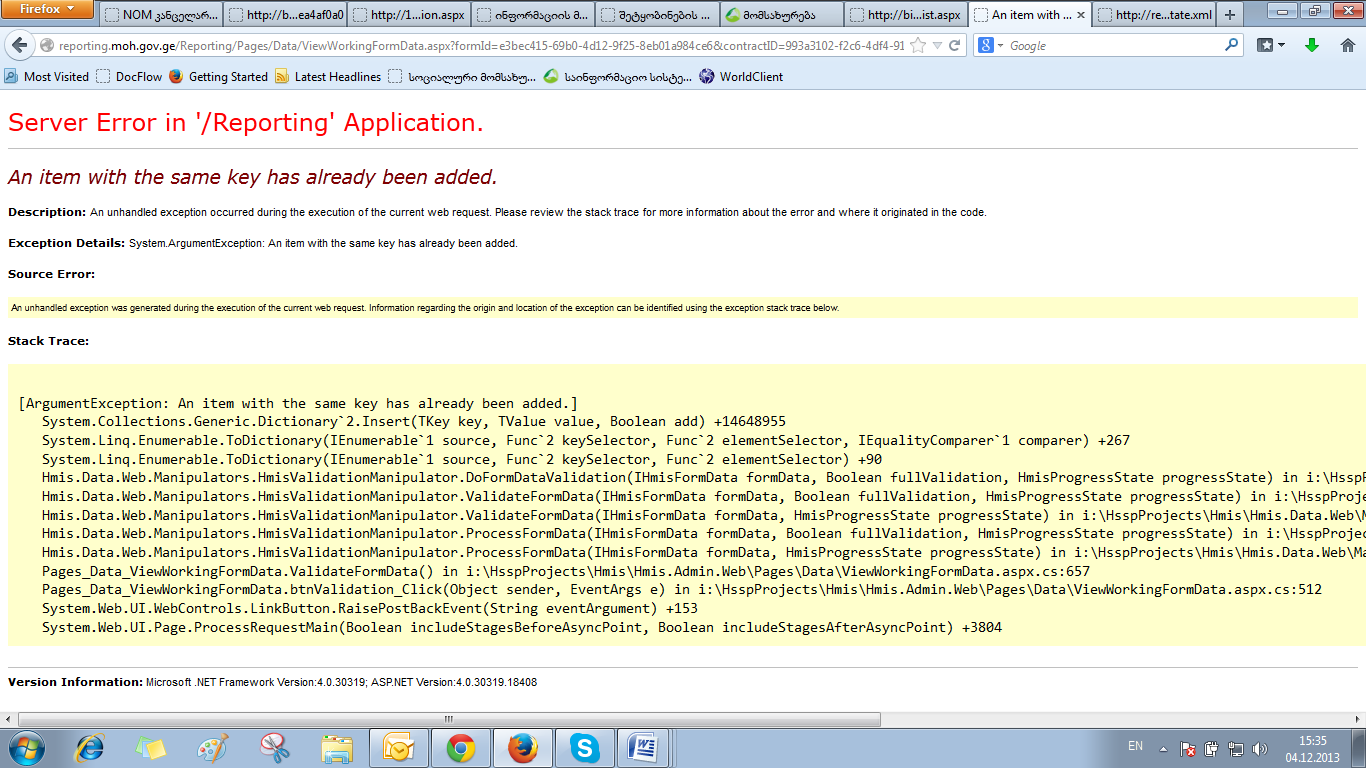Show hidden system tray icons
Image resolution: width=1366 pixels, height=768 pixels.
pyautogui.click(x=1163, y=748)
